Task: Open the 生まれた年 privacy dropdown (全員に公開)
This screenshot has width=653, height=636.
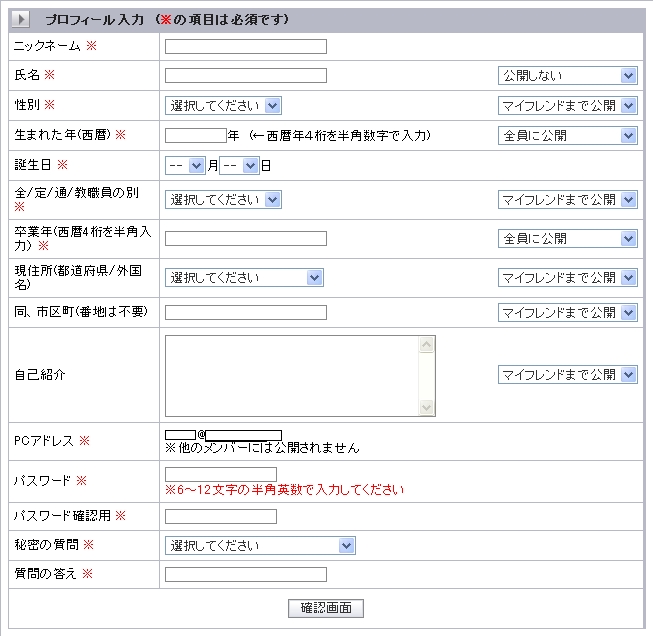Action: click(x=568, y=135)
